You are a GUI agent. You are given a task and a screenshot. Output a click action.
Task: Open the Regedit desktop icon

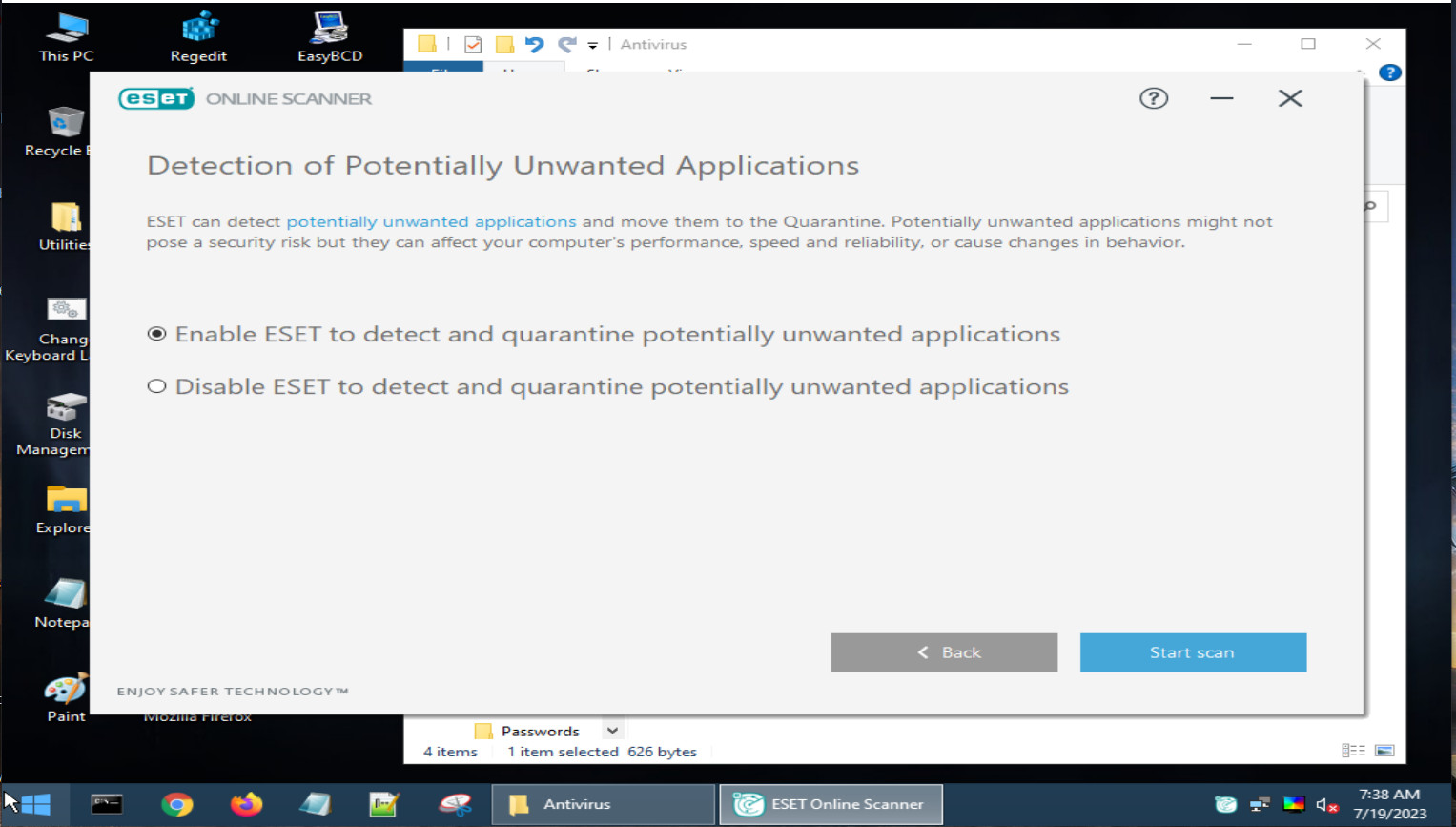coord(198,37)
